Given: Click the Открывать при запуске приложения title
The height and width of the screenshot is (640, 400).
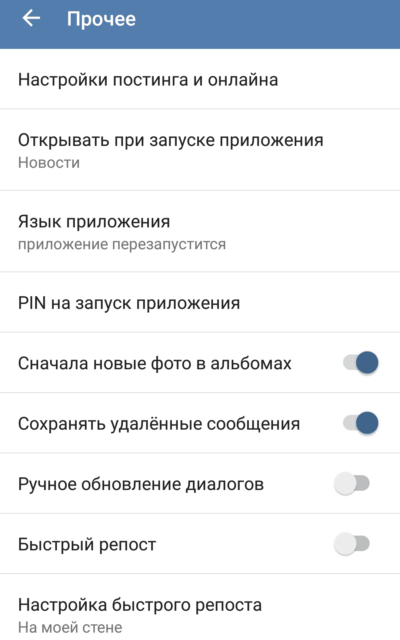Looking at the screenshot, I should point(171,140).
